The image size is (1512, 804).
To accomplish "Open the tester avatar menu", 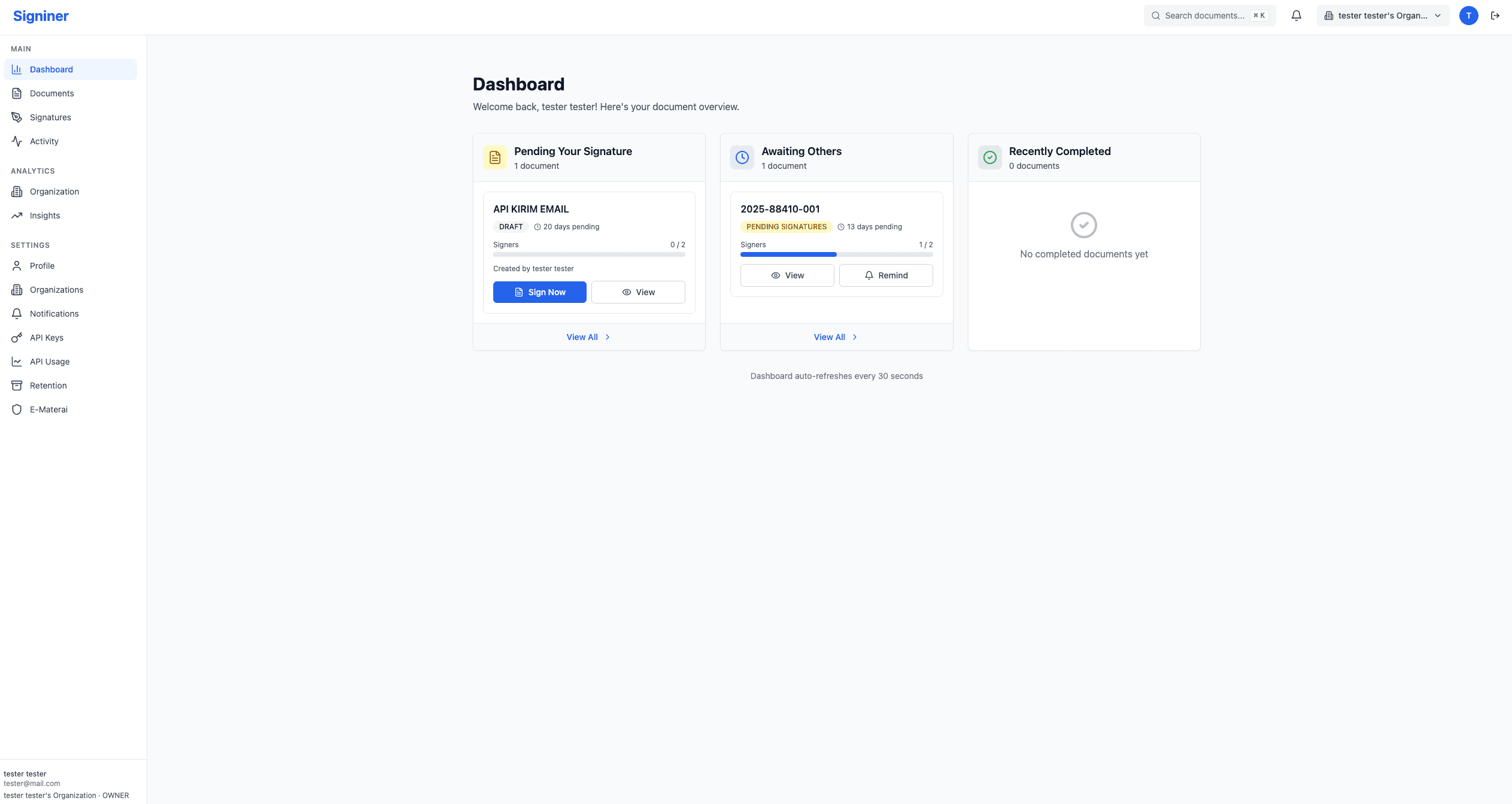I will 1468,16.
